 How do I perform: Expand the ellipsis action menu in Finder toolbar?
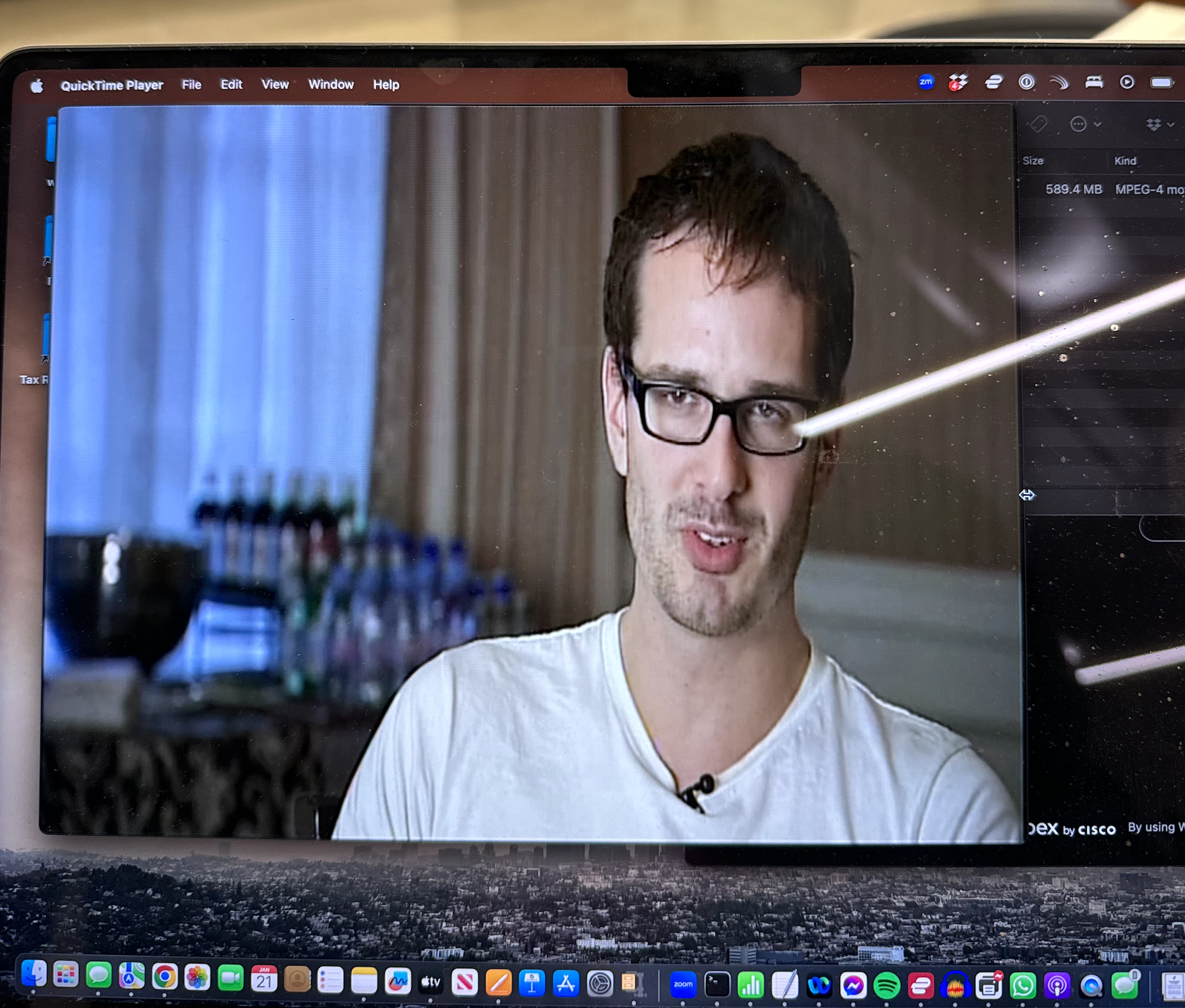point(1085,124)
